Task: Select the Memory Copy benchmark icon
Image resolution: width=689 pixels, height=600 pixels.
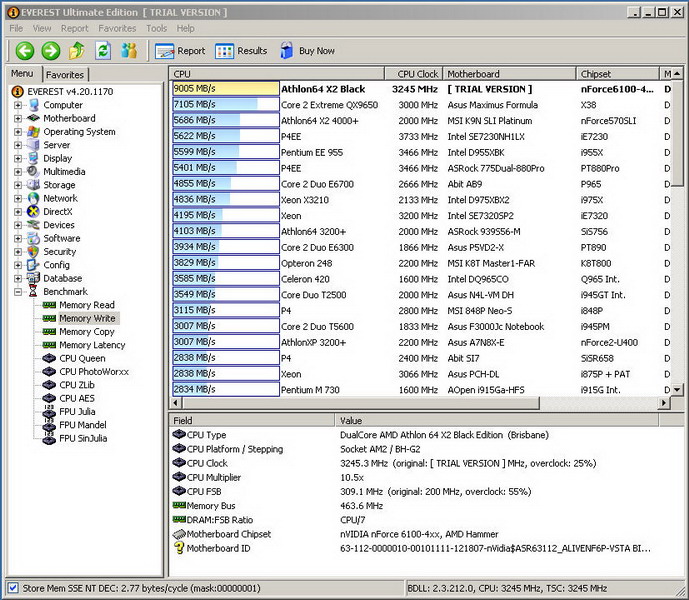Action: point(49,331)
